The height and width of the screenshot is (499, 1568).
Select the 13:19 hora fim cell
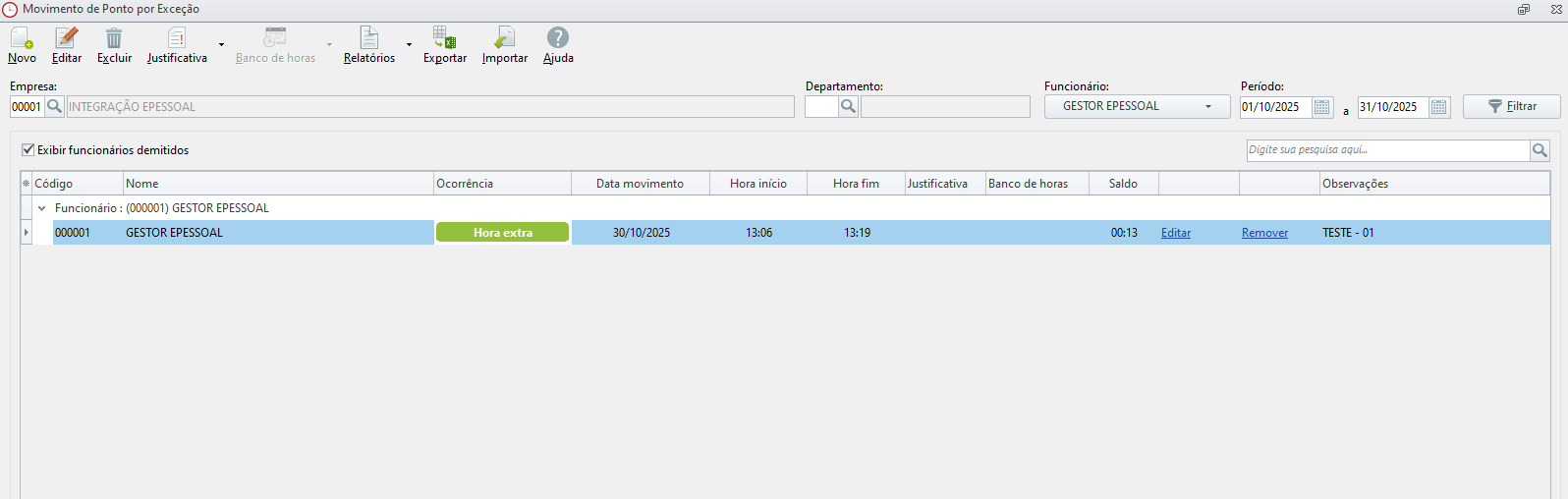(x=856, y=233)
